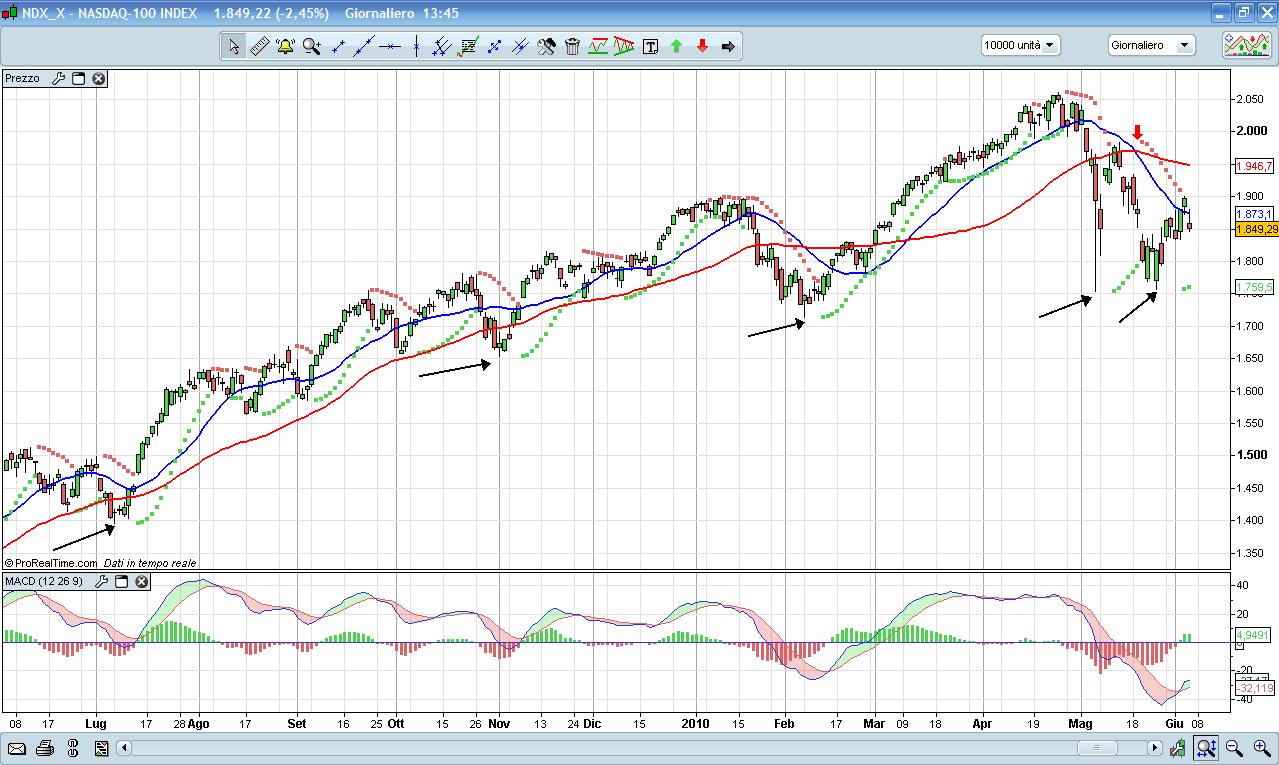The image size is (1279, 765).
Task: Open Prezzo panel wrench settings
Action: click(x=57, y=78)
